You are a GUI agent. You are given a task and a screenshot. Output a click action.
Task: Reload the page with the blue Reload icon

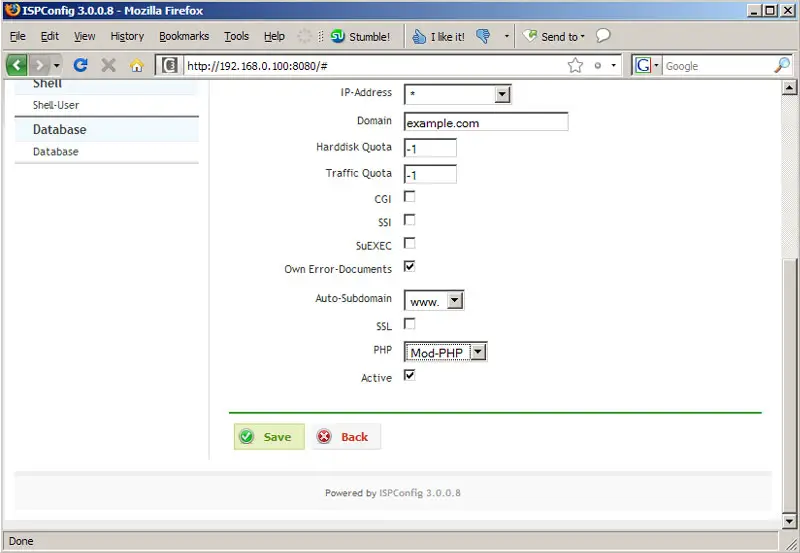pos(81,65)
